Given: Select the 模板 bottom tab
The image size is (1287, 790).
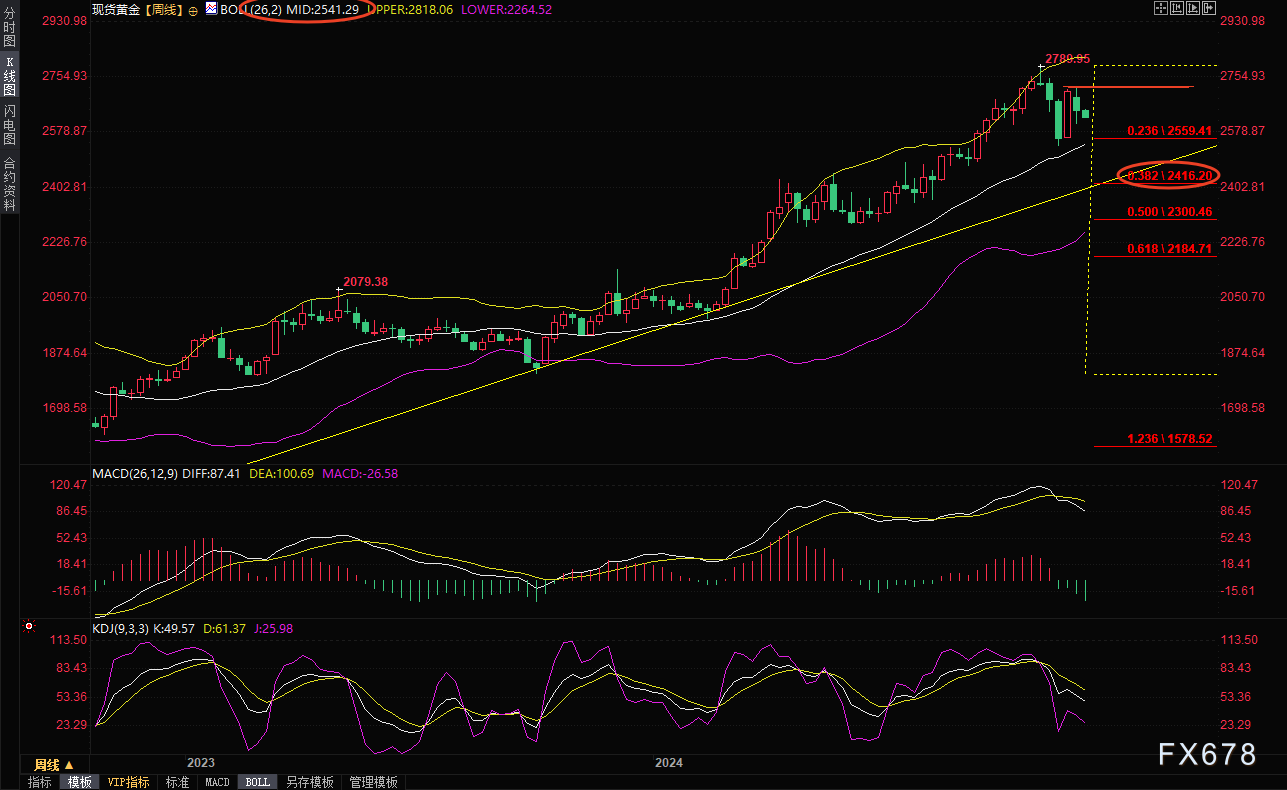Looking at the screenshot, I should tap(79, 782).
